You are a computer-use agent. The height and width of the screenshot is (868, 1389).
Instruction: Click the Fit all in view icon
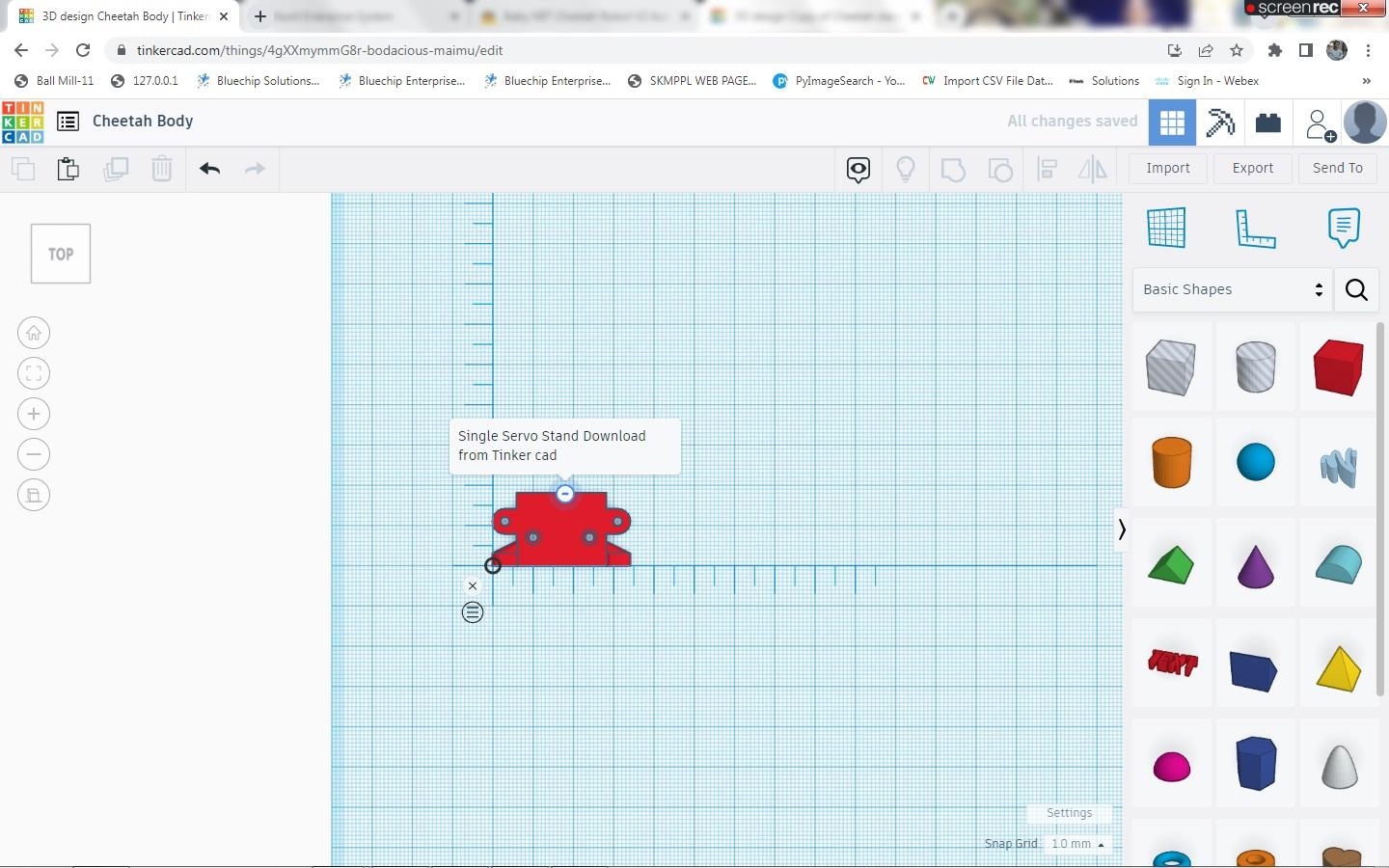[x=34, y=373]
